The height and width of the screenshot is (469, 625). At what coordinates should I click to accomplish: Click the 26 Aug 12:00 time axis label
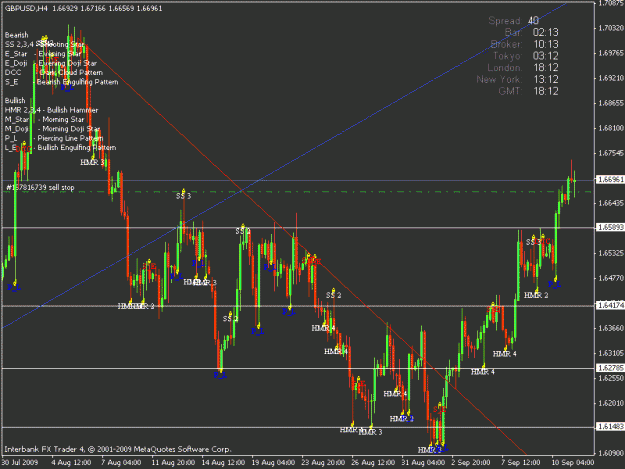pos(373,463)
